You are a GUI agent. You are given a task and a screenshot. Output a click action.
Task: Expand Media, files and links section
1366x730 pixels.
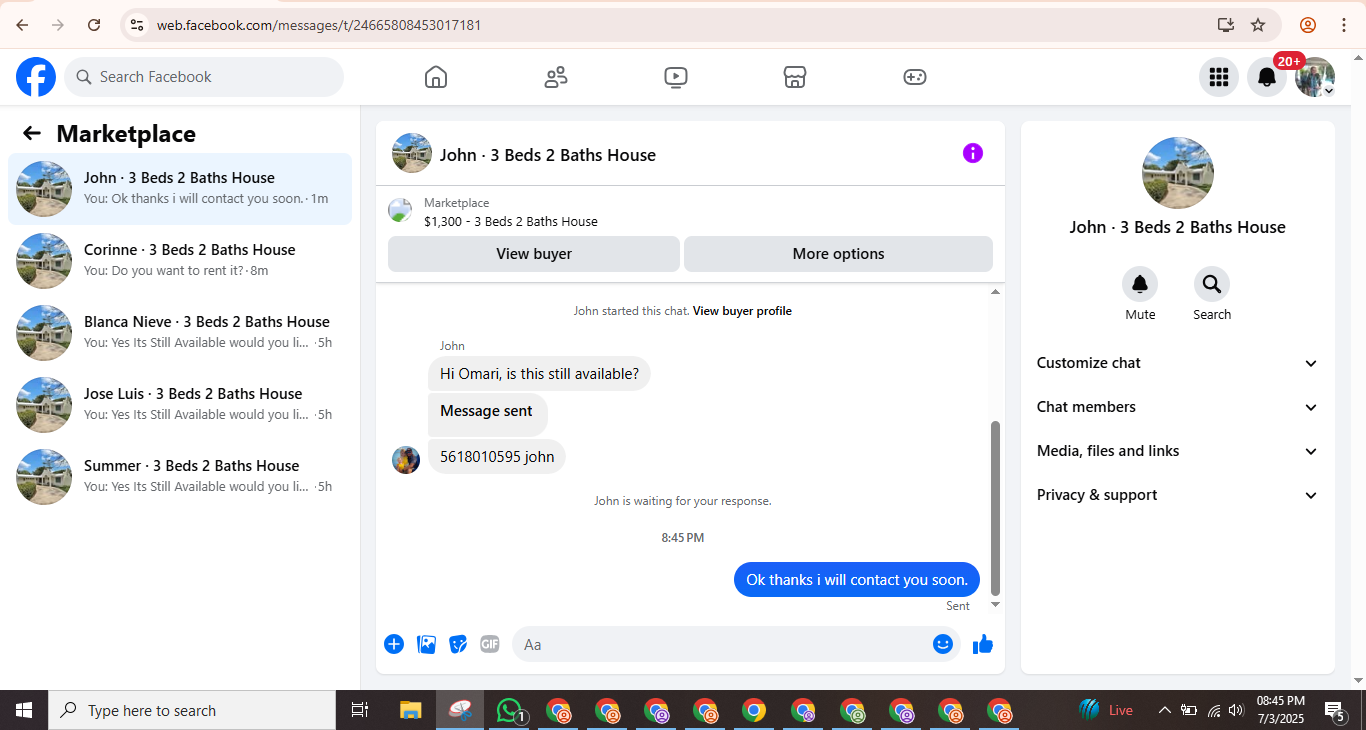1178,451
